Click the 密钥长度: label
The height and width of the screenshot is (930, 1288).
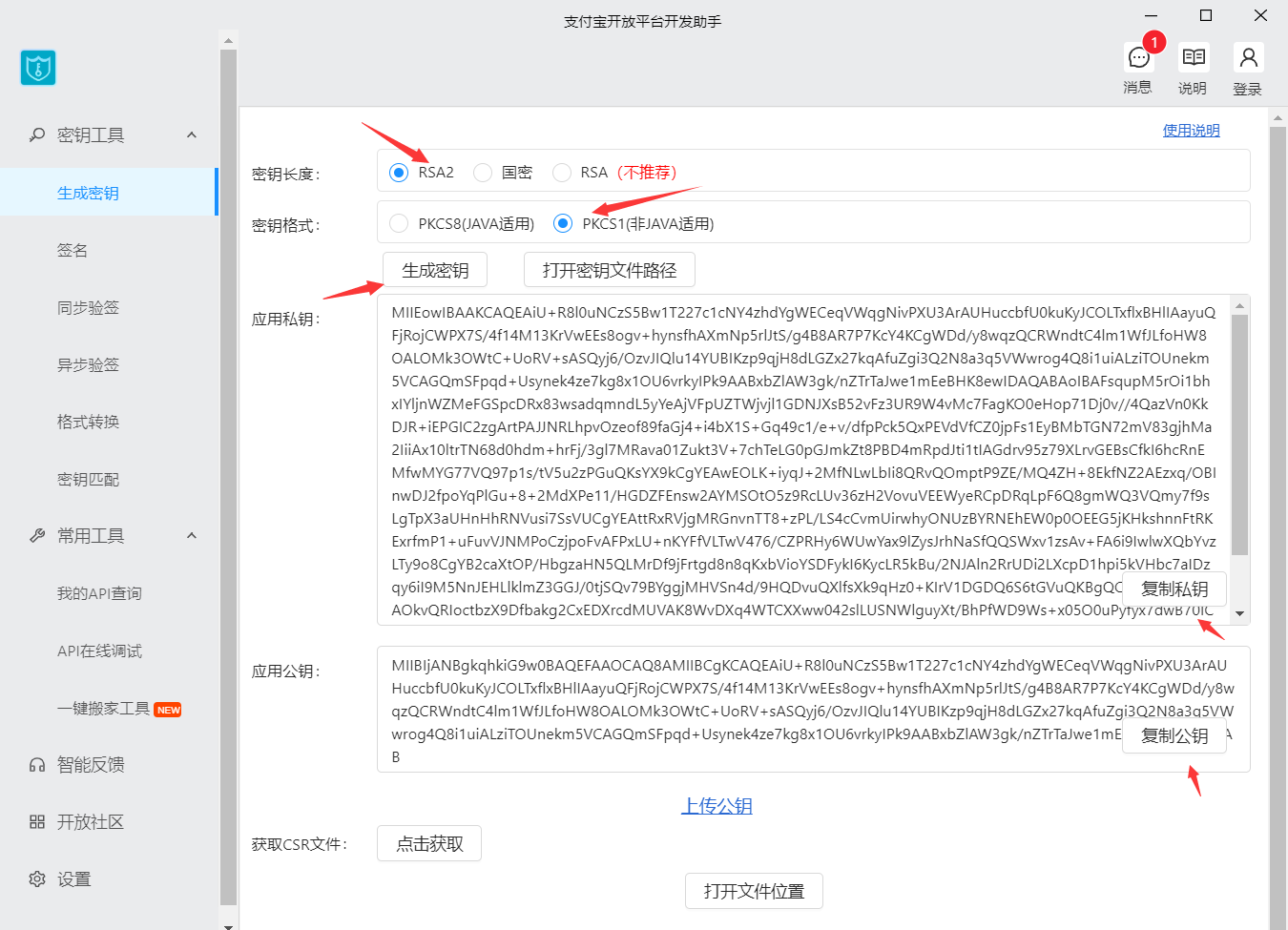[x=286, y=174]
